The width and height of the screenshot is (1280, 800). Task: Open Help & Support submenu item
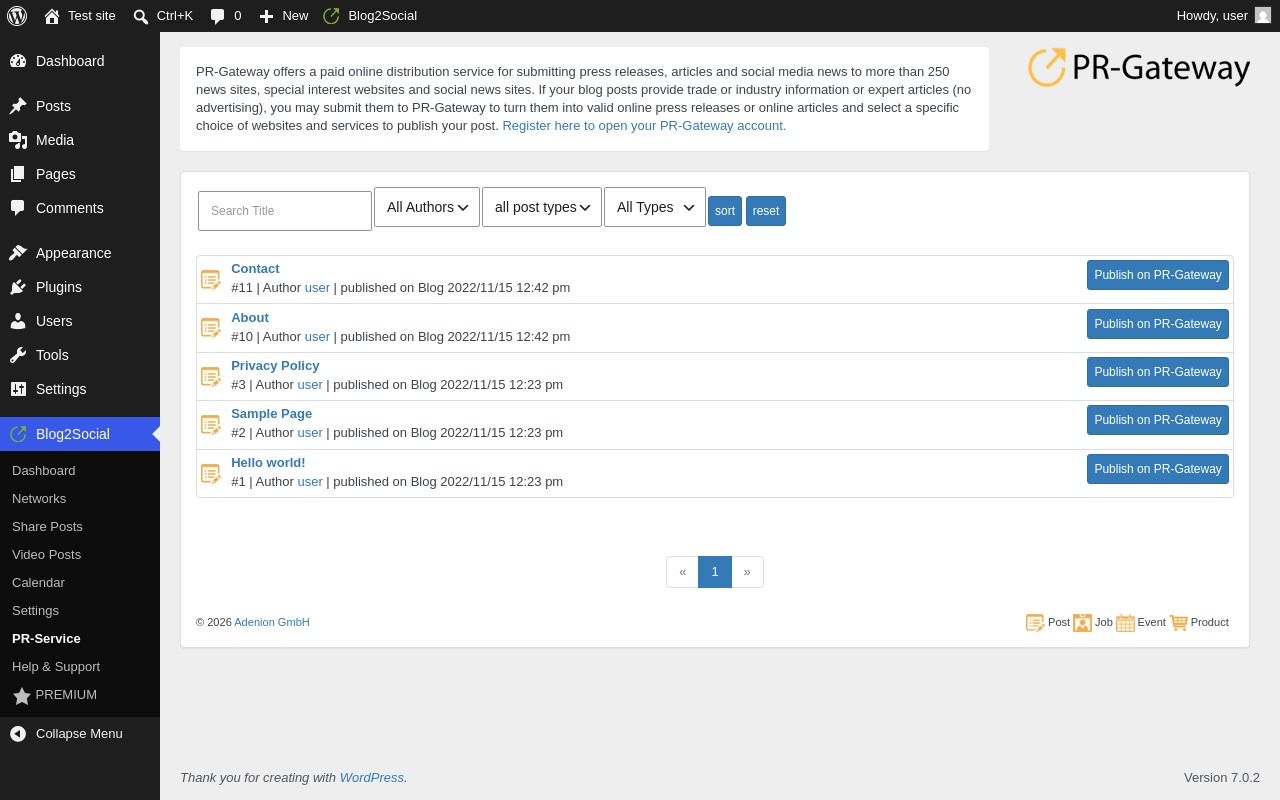(56, 667)
